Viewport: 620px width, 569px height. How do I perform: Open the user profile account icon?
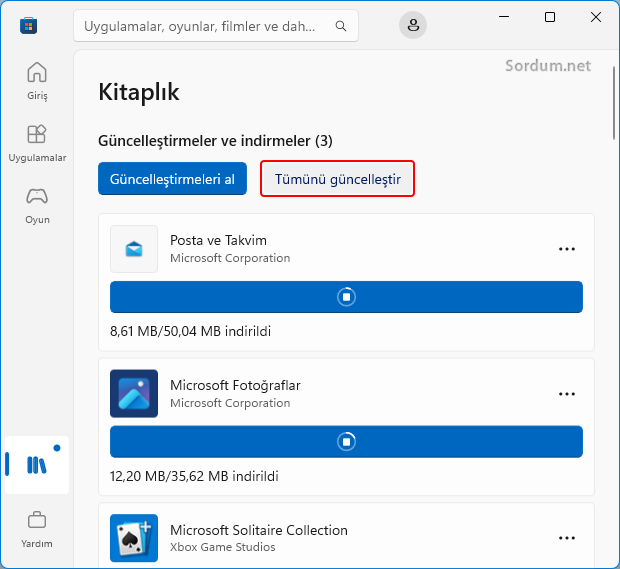point(413,25)
